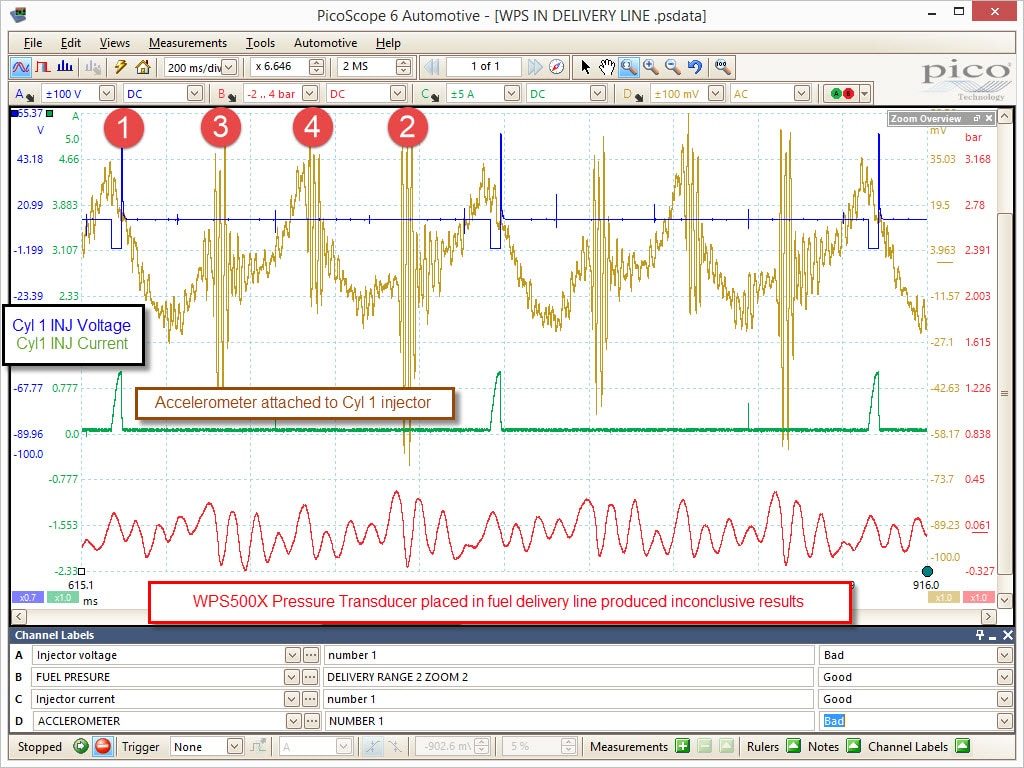The width and height of the screenshot is (1024, 768).
Task: Select the zoom-in magnifier tool
Action: pyautogui.click(x=650, y=67)
